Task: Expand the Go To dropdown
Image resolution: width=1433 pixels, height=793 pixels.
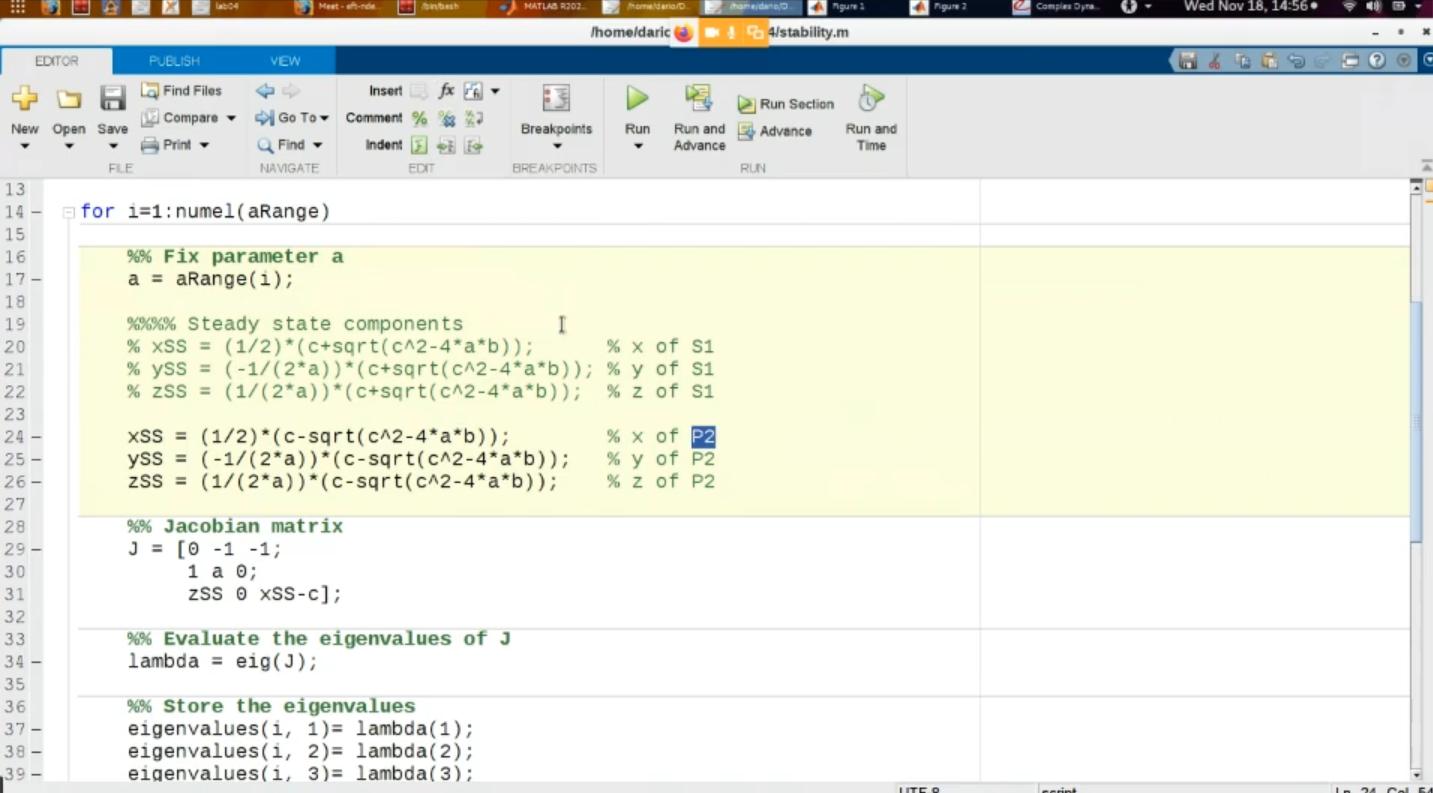Action: pyautogui.click(x=324, y=118)
